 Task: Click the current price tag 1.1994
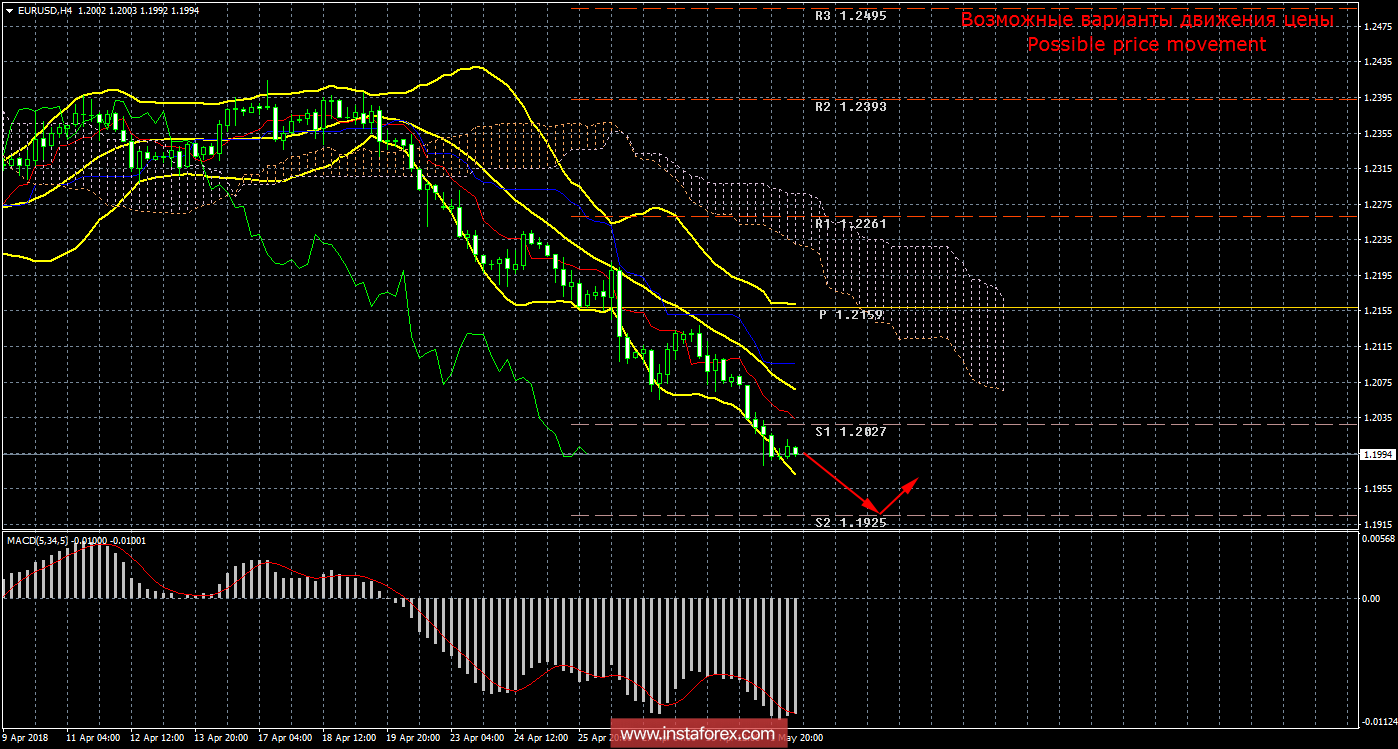(1375, 454)
